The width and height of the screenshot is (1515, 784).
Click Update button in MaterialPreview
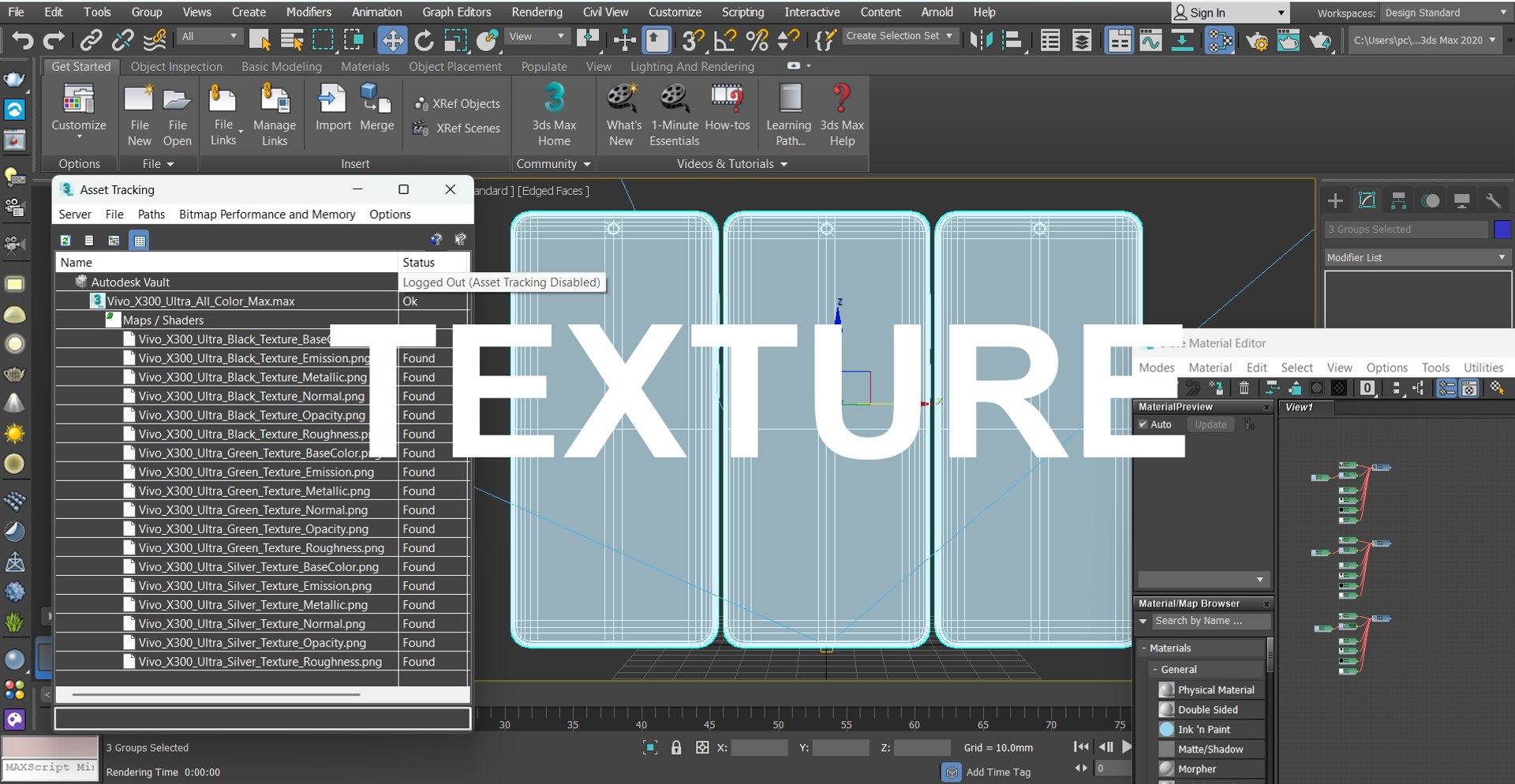[1210, 424]
